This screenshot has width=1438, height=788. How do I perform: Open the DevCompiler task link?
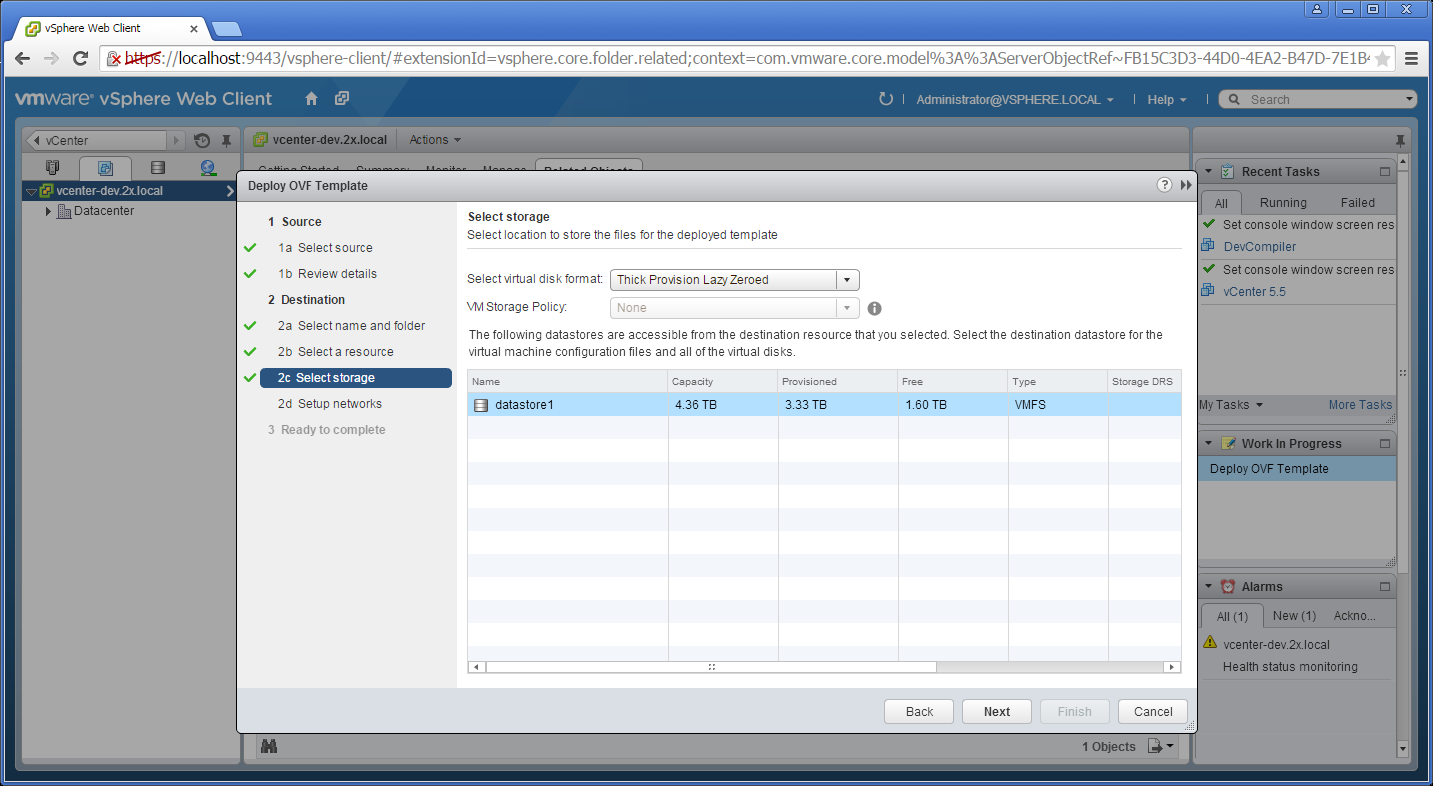tap(1259, 247)
